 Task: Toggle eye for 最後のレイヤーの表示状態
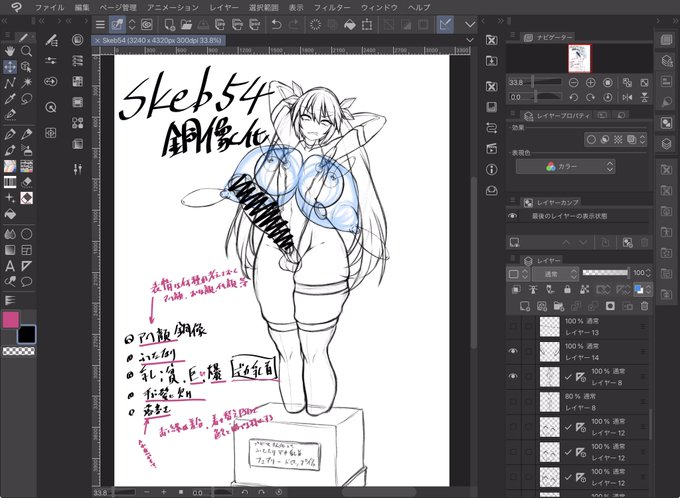(513, 216)
